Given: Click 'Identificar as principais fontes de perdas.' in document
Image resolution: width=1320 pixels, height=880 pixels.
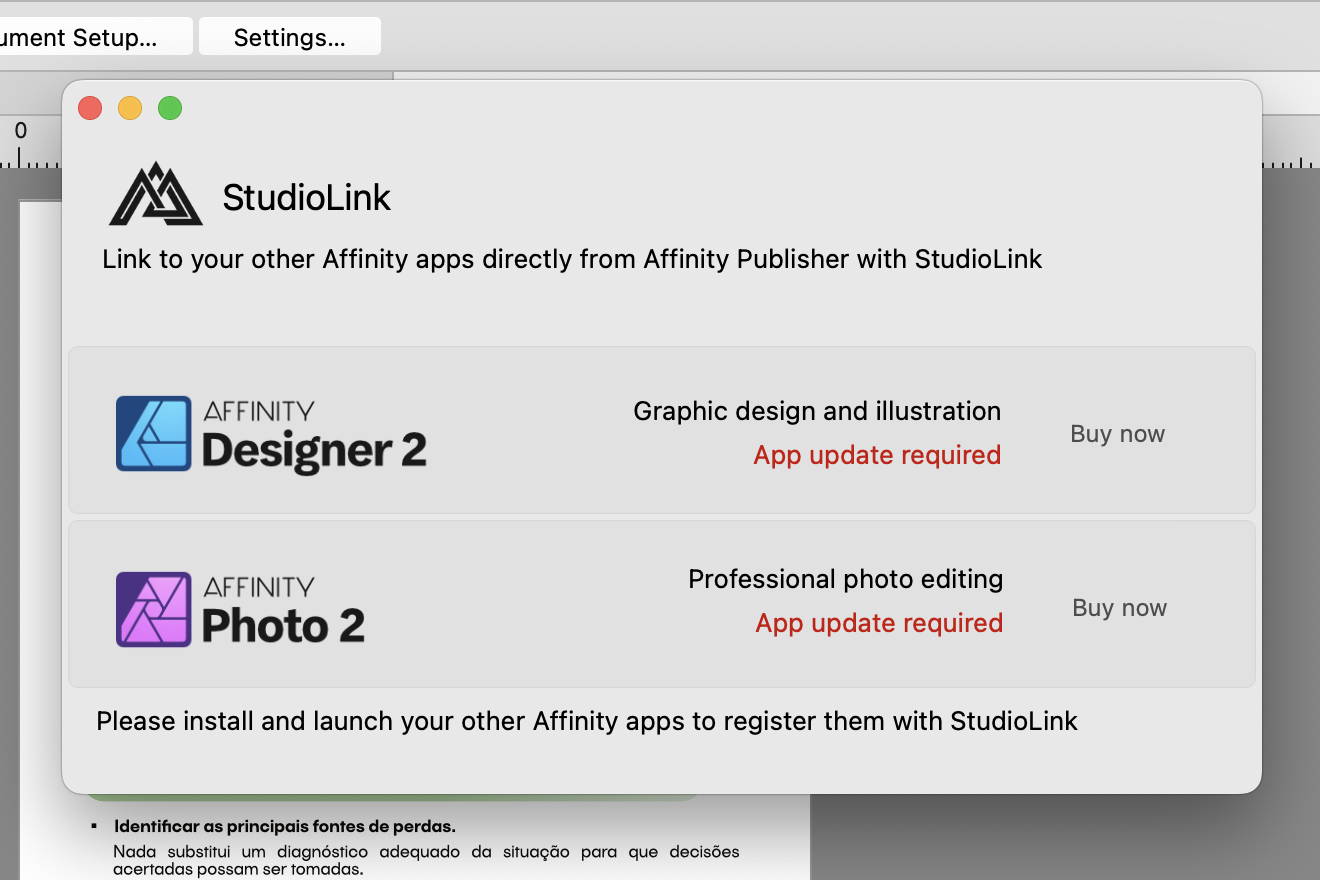Looking at the screenshot, I should coord(285,827).
